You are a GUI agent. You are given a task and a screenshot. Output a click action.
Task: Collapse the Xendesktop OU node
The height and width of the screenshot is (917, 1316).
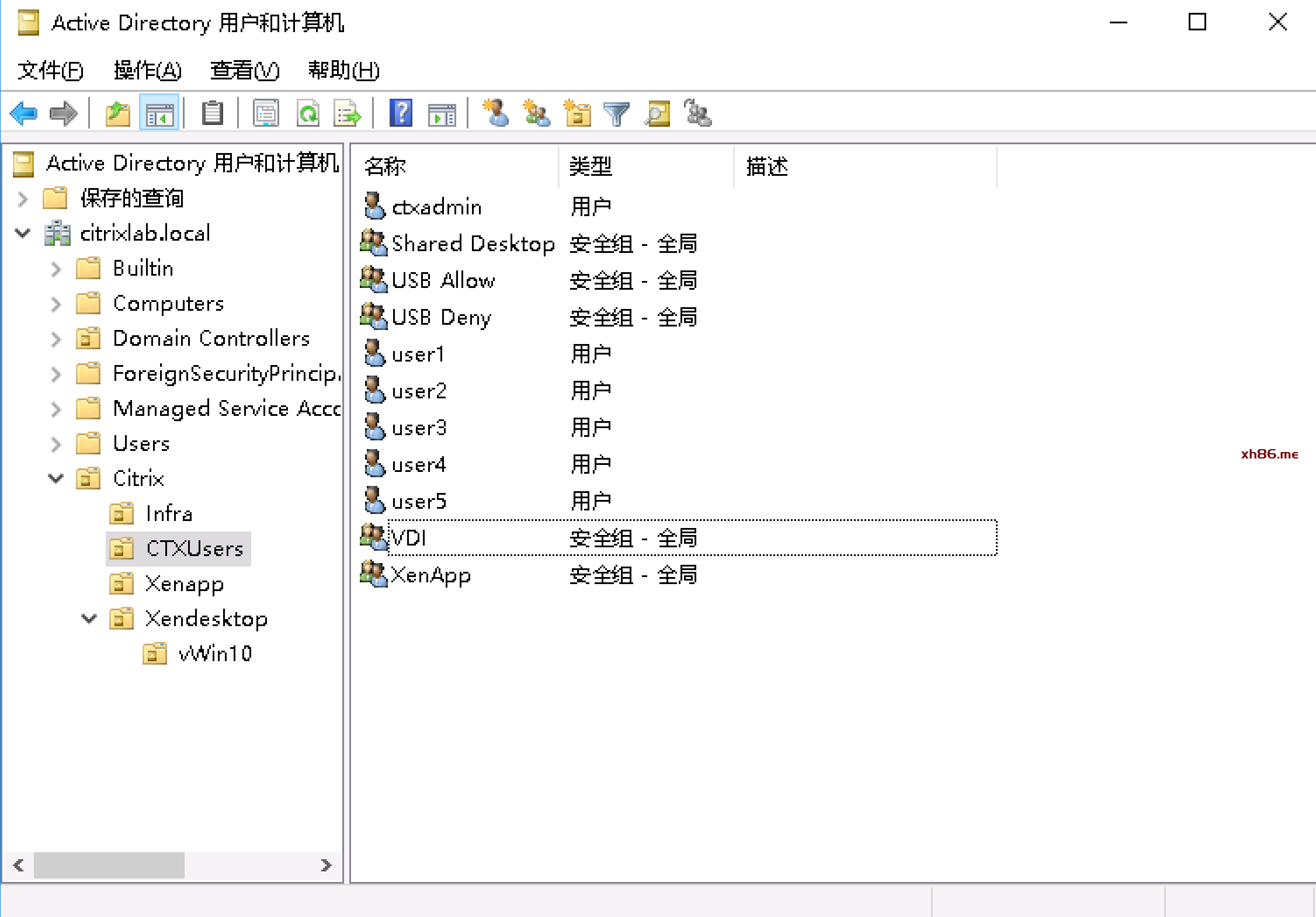click(x=89, y=619)
